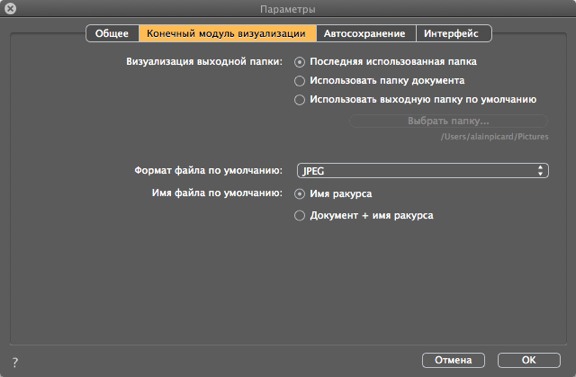
Task: Click the Визуализация выходной папки label
Action: tap(205, 61)
